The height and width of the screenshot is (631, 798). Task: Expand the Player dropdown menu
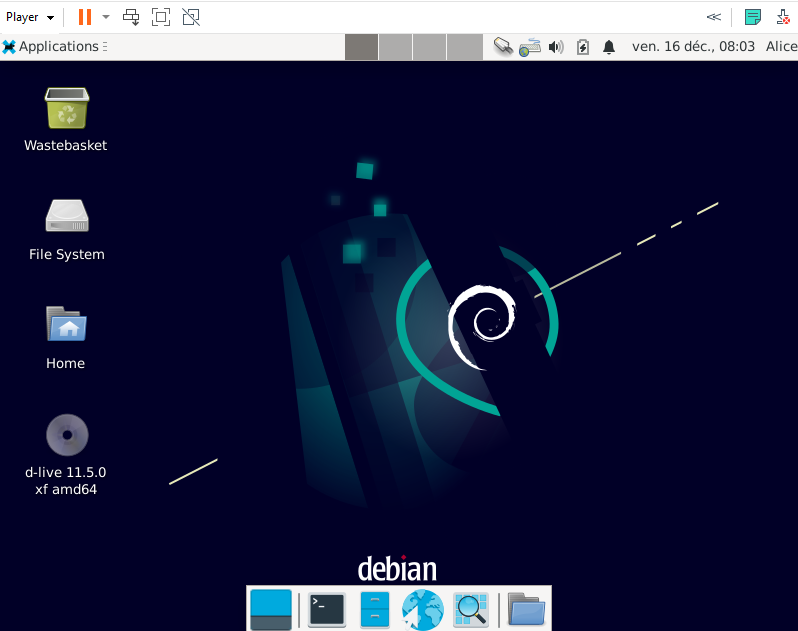30,17
